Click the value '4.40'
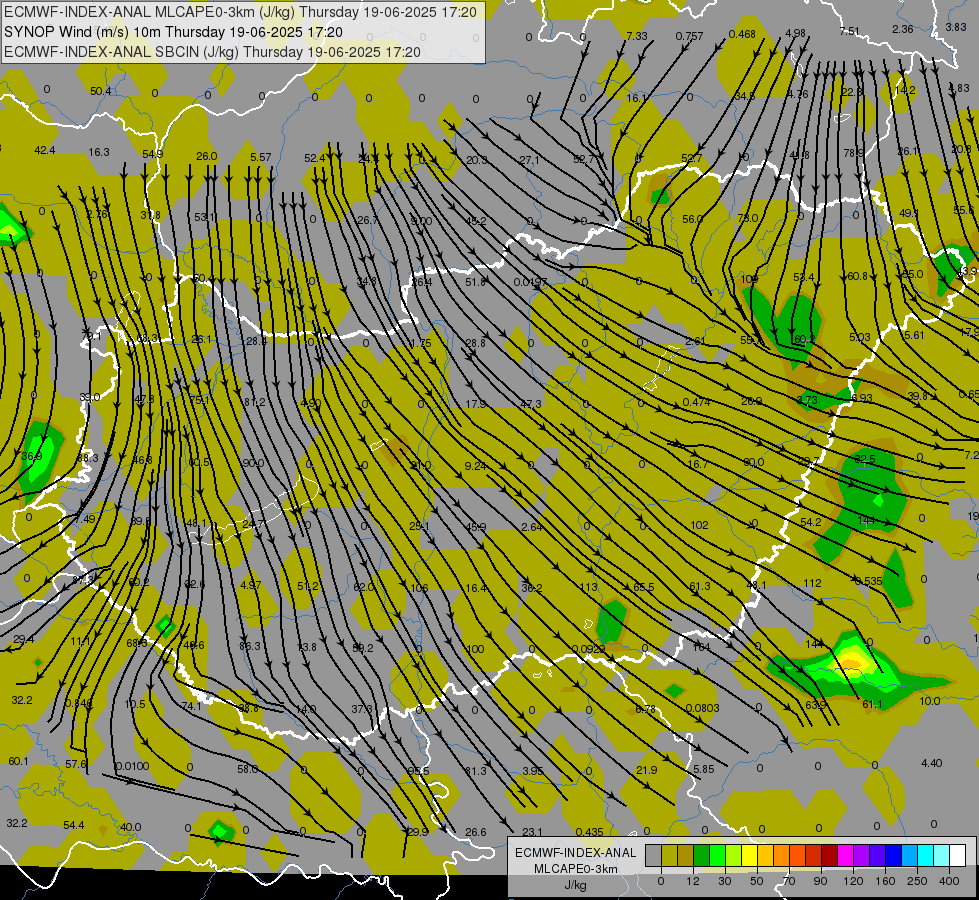The width and height of the screenshot is (979, 900). click(932, 763)
